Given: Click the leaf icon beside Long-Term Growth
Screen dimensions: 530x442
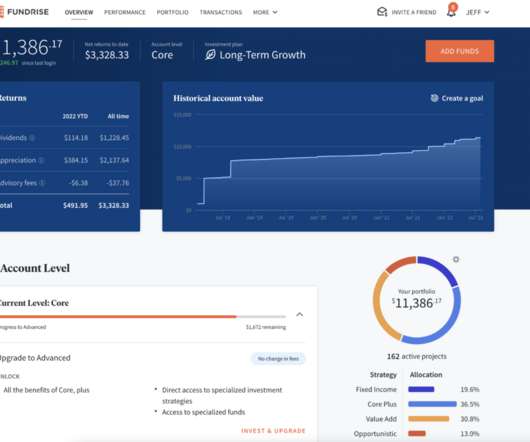Looking at the screenshot, I should point(210,55).
